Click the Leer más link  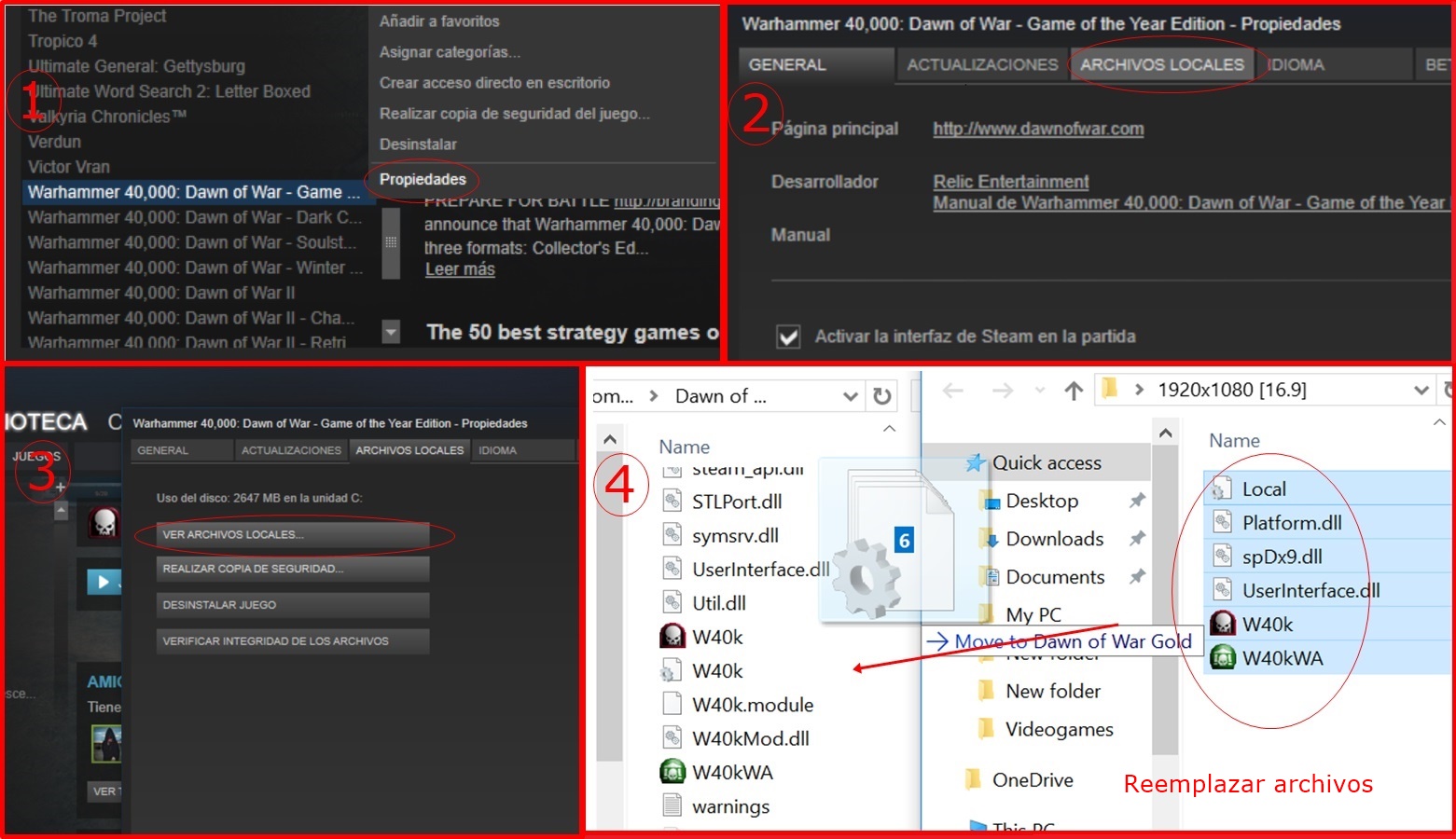click(460, 269)
